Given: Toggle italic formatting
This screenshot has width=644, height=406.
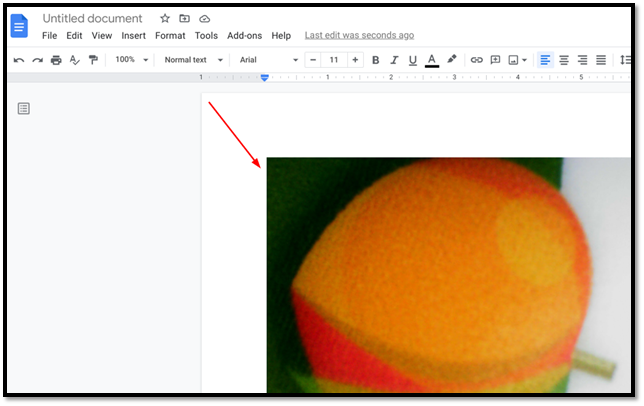Looking at the screenshot, I should click(x=394, y=60).
